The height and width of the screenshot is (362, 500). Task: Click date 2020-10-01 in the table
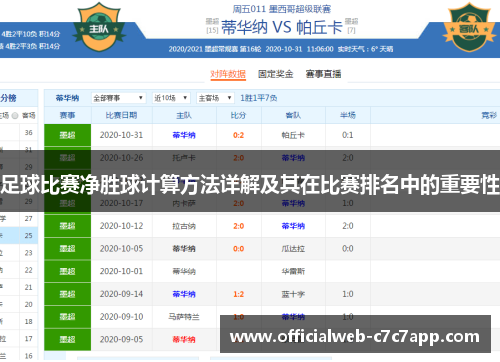point(121,271)
